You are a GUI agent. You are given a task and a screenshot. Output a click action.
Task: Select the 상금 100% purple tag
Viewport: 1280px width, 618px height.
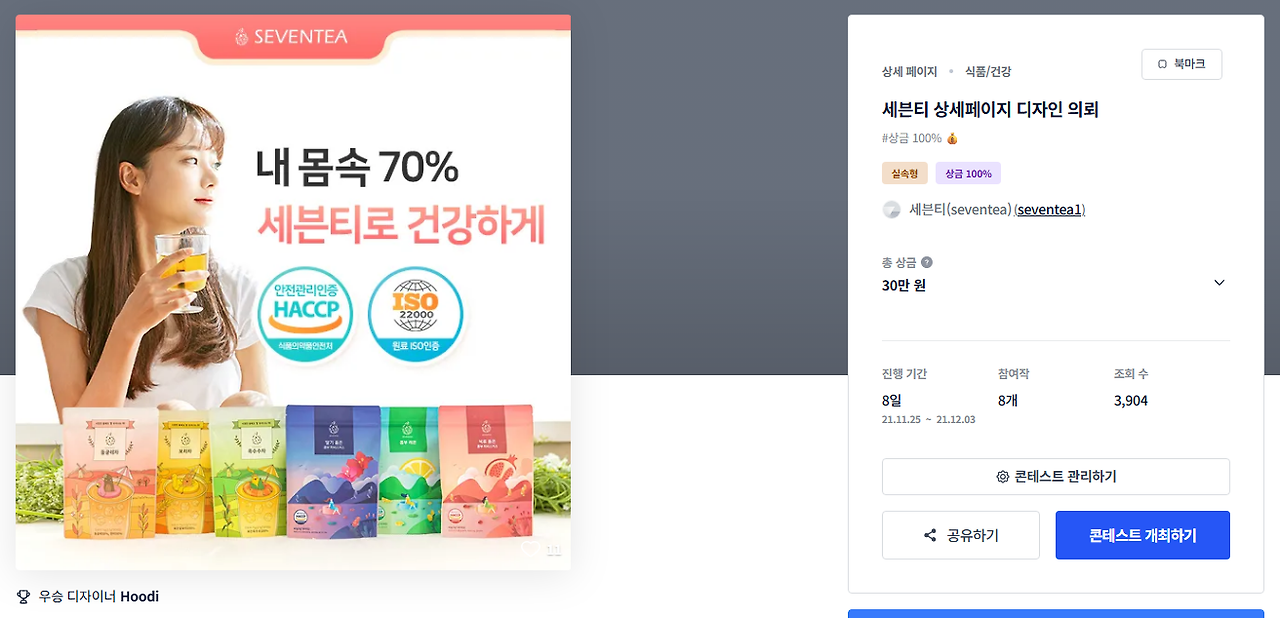click(x=968, y=173)
